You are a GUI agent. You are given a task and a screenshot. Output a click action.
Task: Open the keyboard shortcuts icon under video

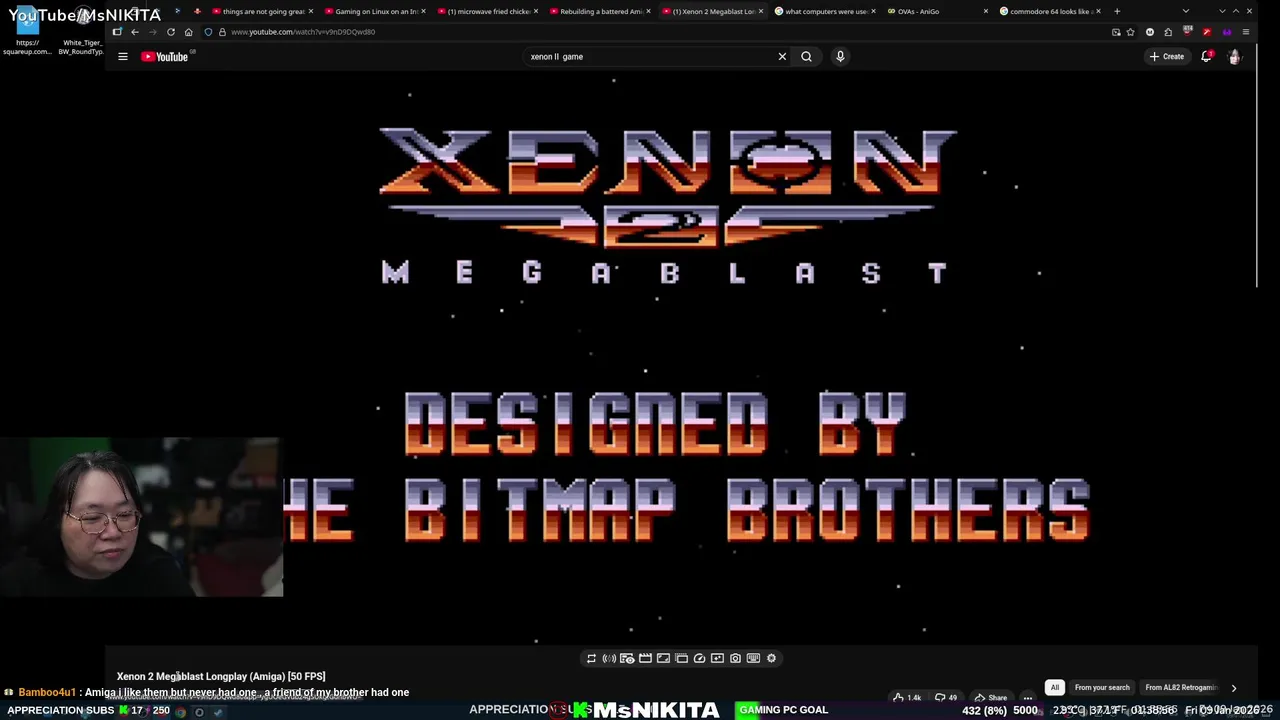click(753, 658)
